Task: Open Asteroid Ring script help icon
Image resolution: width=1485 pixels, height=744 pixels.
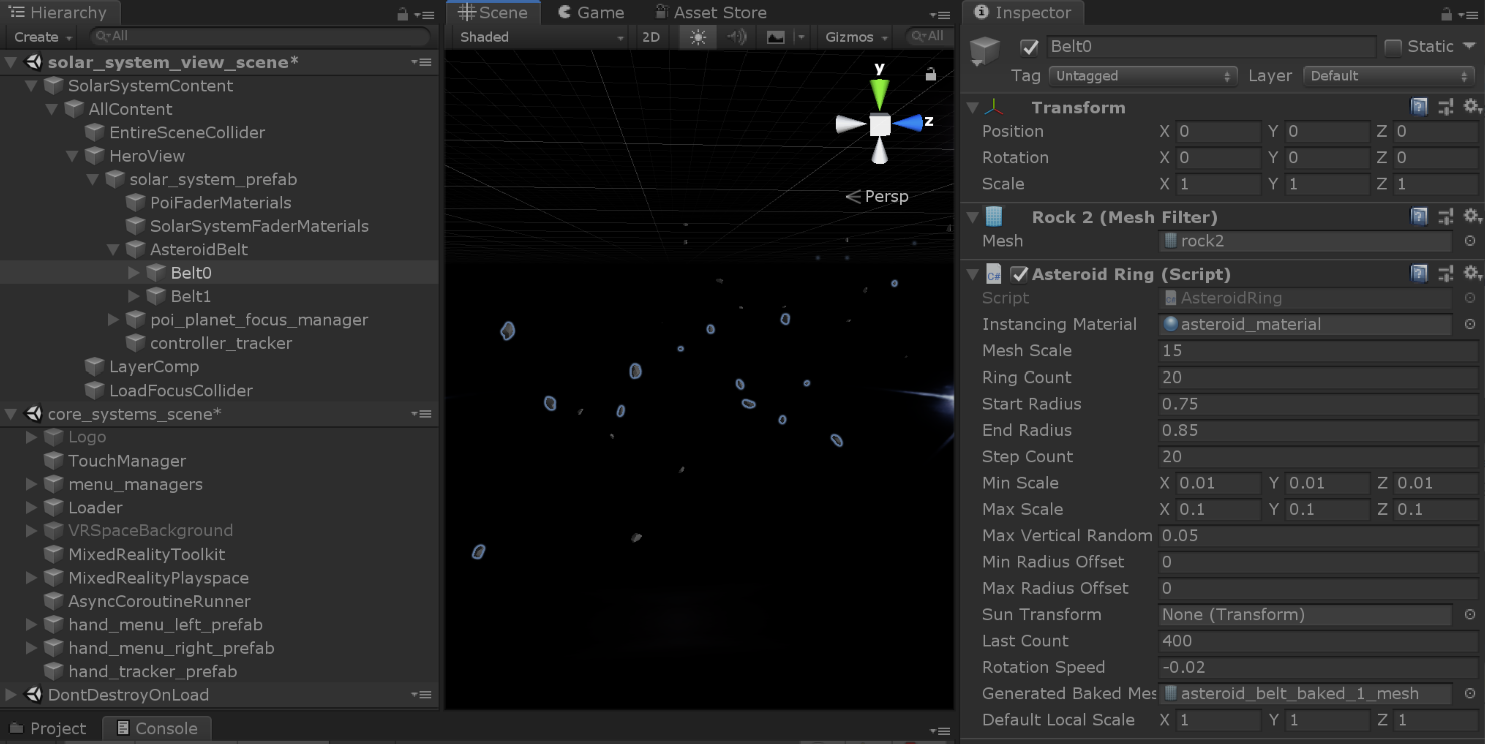Action: (x=1419, y=273)
